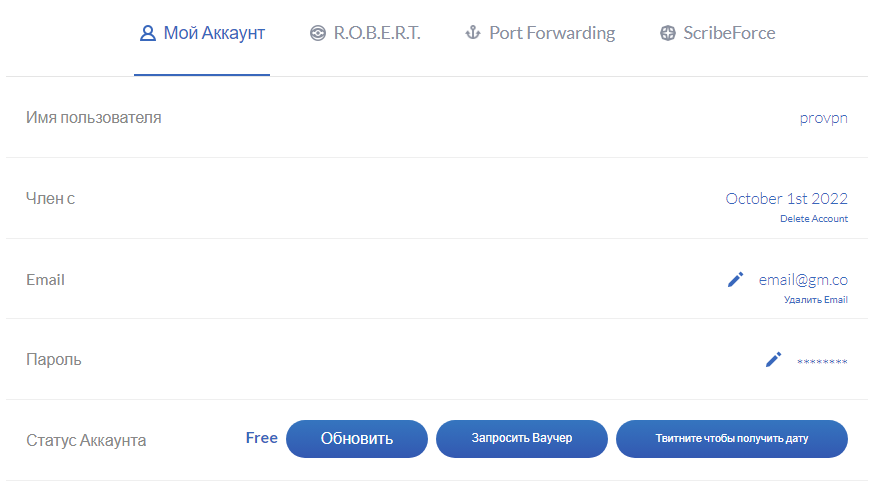Click the Обновить upgrade button
871x484 pixels.
click(357, 439)
